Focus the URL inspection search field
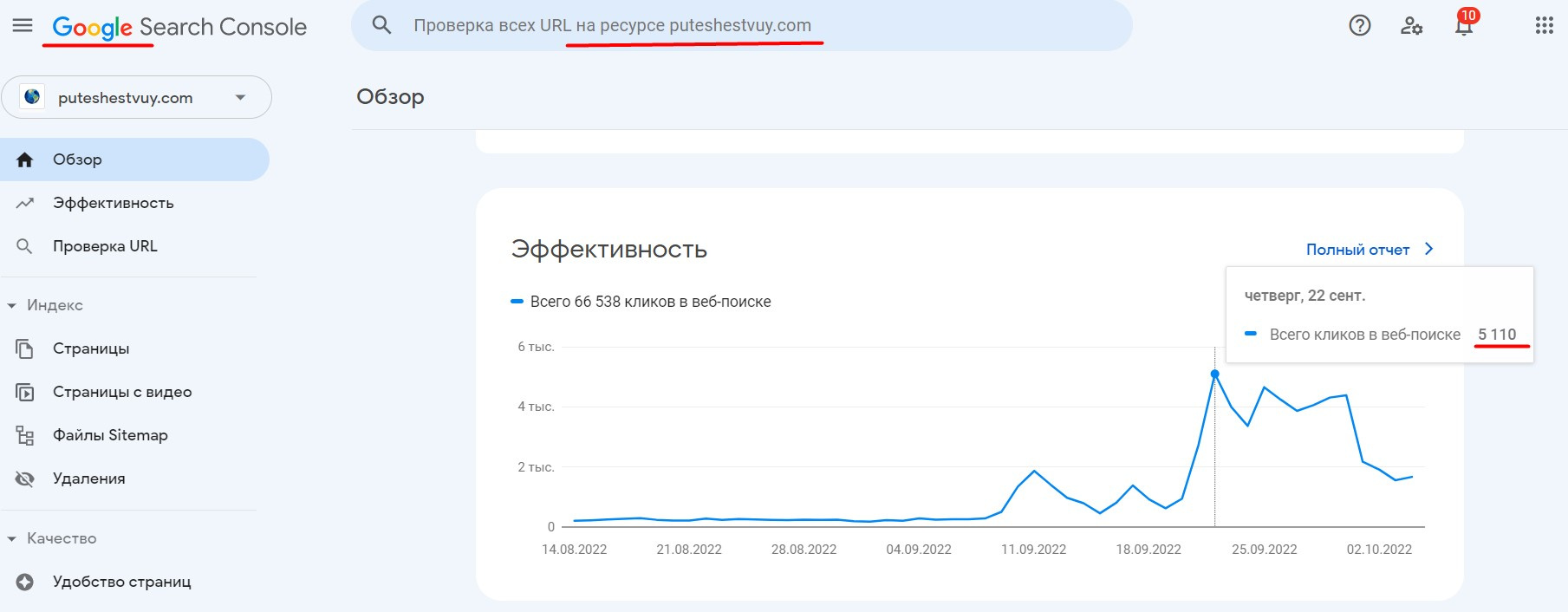 click(741, 25)
